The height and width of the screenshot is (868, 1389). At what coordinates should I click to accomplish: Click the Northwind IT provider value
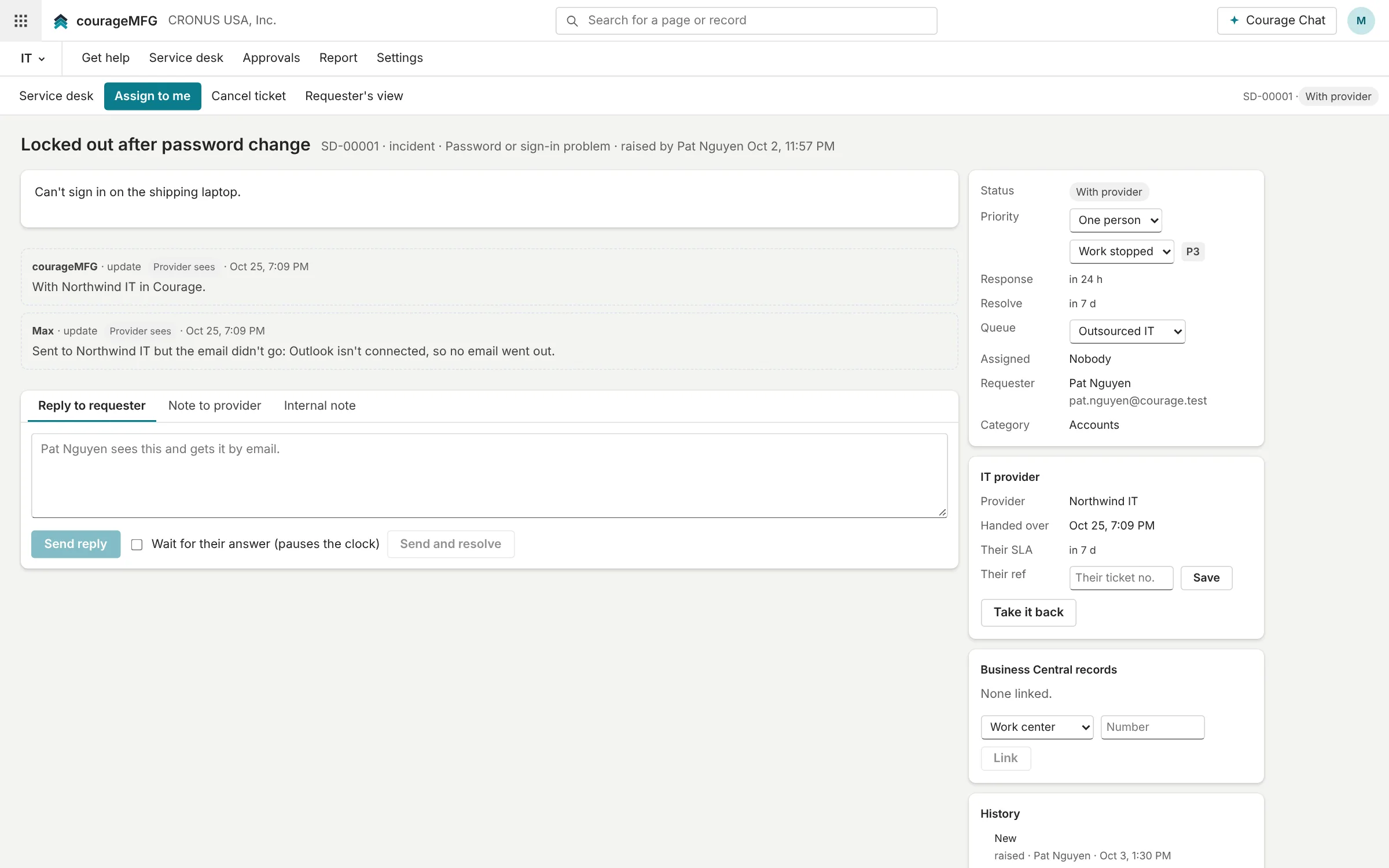(x=1103, y=501)
